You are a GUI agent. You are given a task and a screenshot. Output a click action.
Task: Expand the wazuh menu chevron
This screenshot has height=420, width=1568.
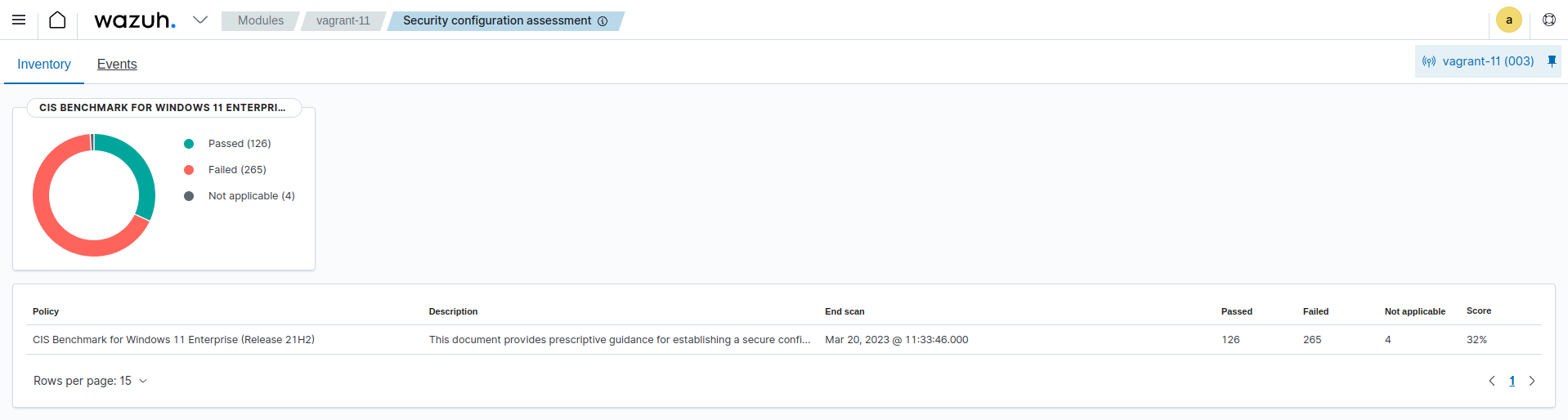pos(200,20)
